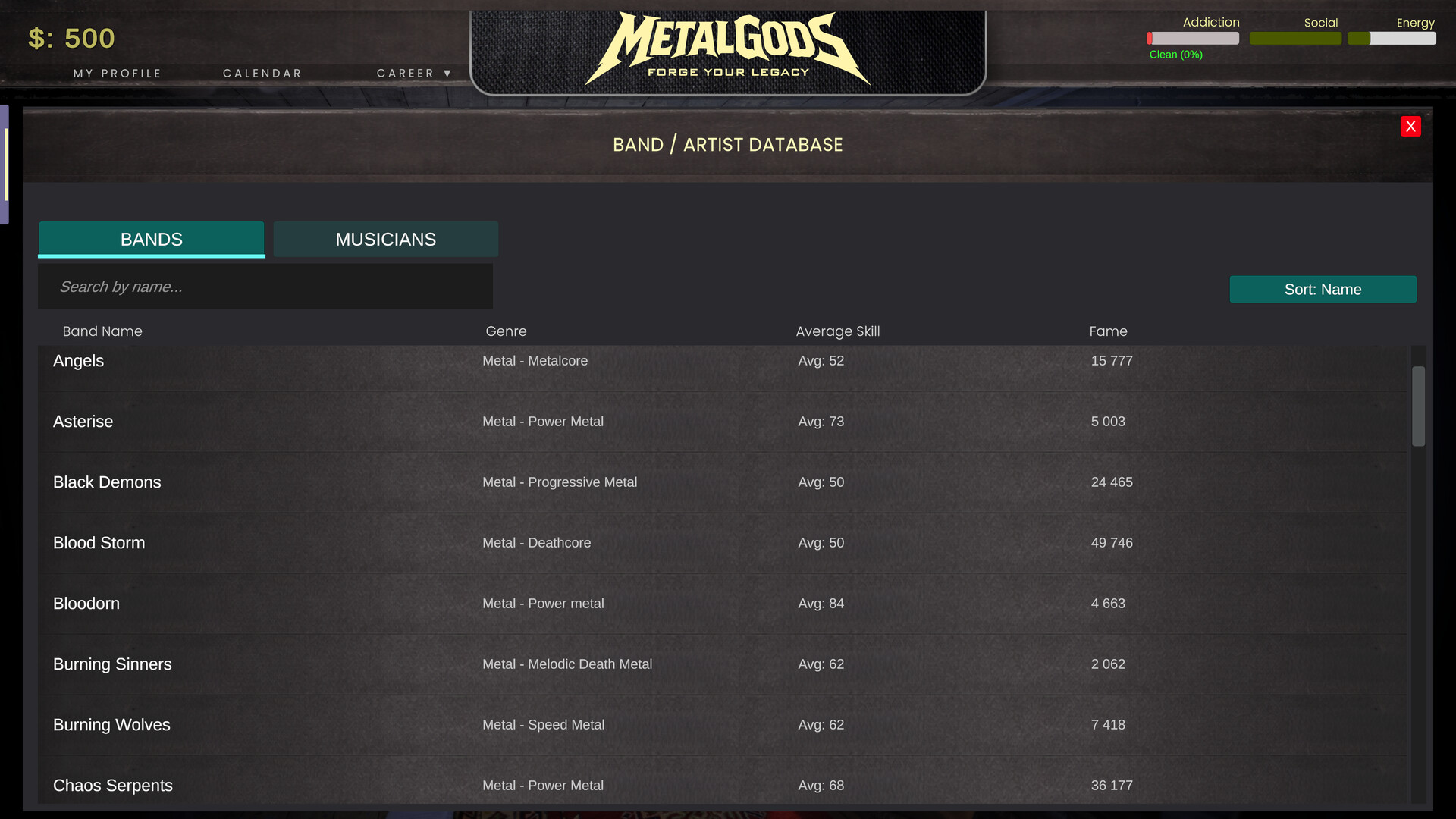The image size is (1456, 819).
Task: Change sorting with Sort: Name button
Action: tap(1323, 289)
